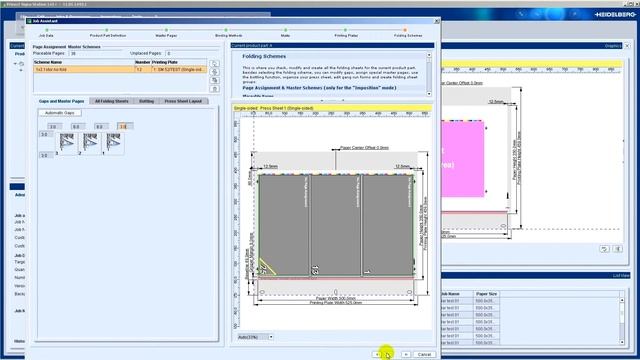Screen dimensions: 640x360
Task: Click the pink page in the Graphics preview
Action: (x=462, y=159)
